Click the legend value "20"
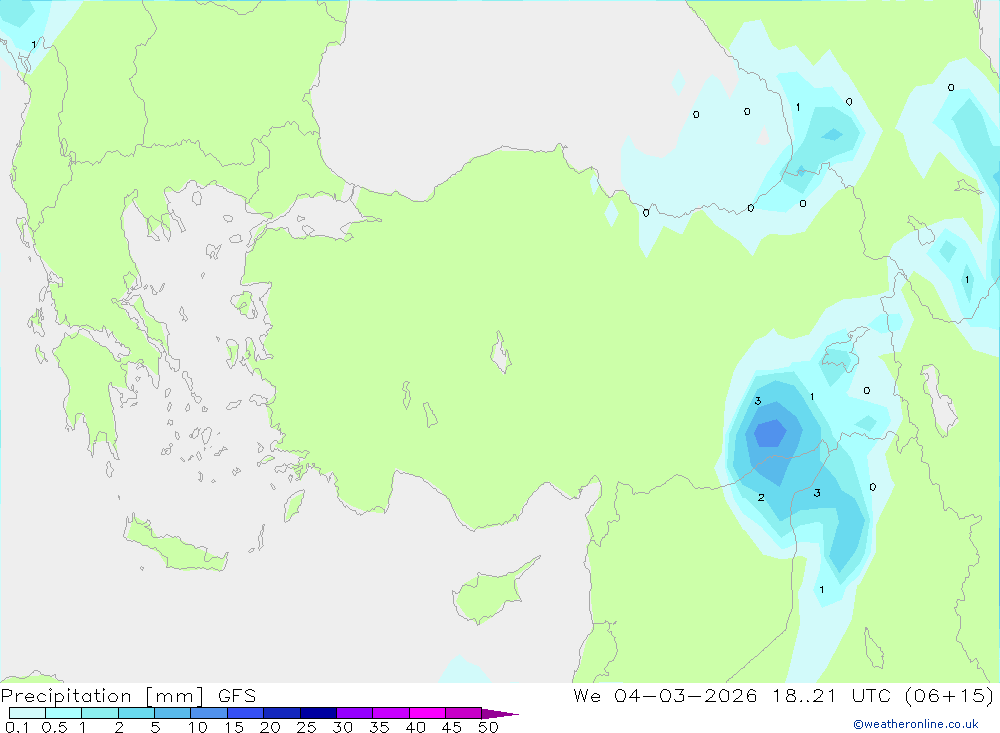Viewport: 1000px width, 733px height. (x=270, y=727)
